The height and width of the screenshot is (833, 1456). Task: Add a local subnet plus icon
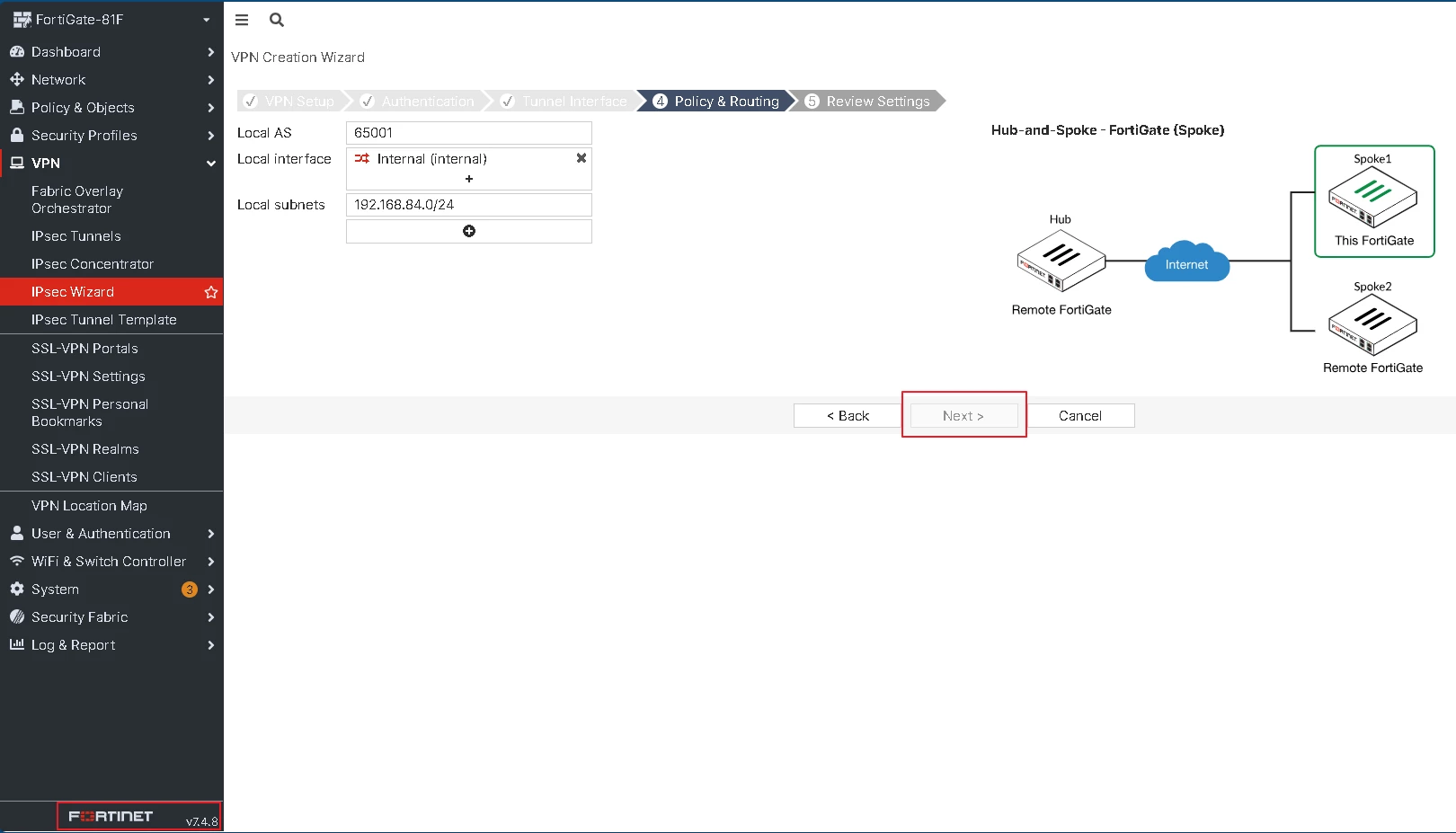coord(469,231)
